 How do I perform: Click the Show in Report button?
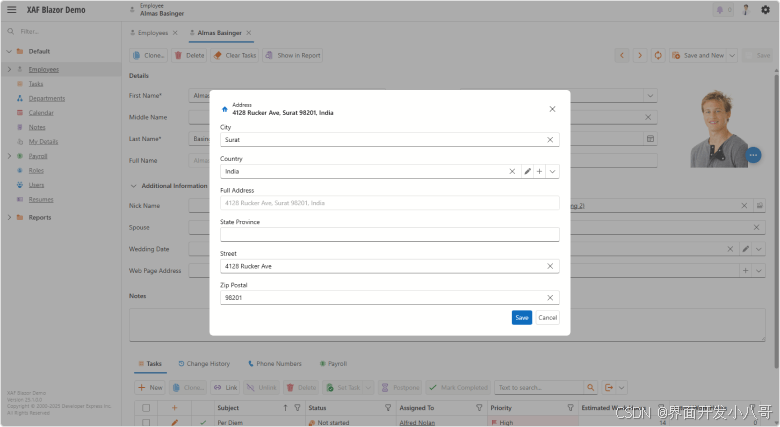pos(292,55)
